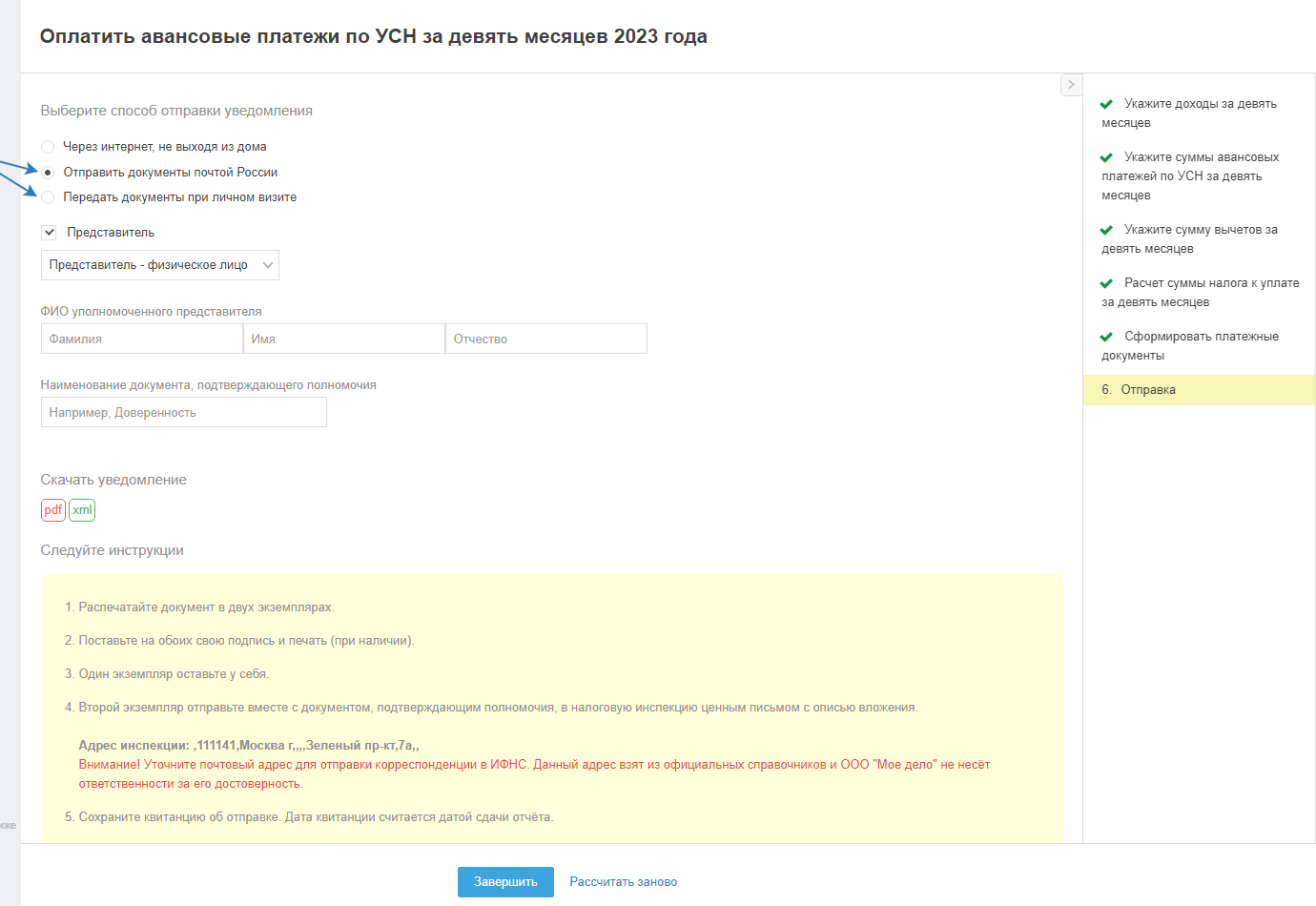
Task: Select step 6 'Отправка'
Action: 1148,390
